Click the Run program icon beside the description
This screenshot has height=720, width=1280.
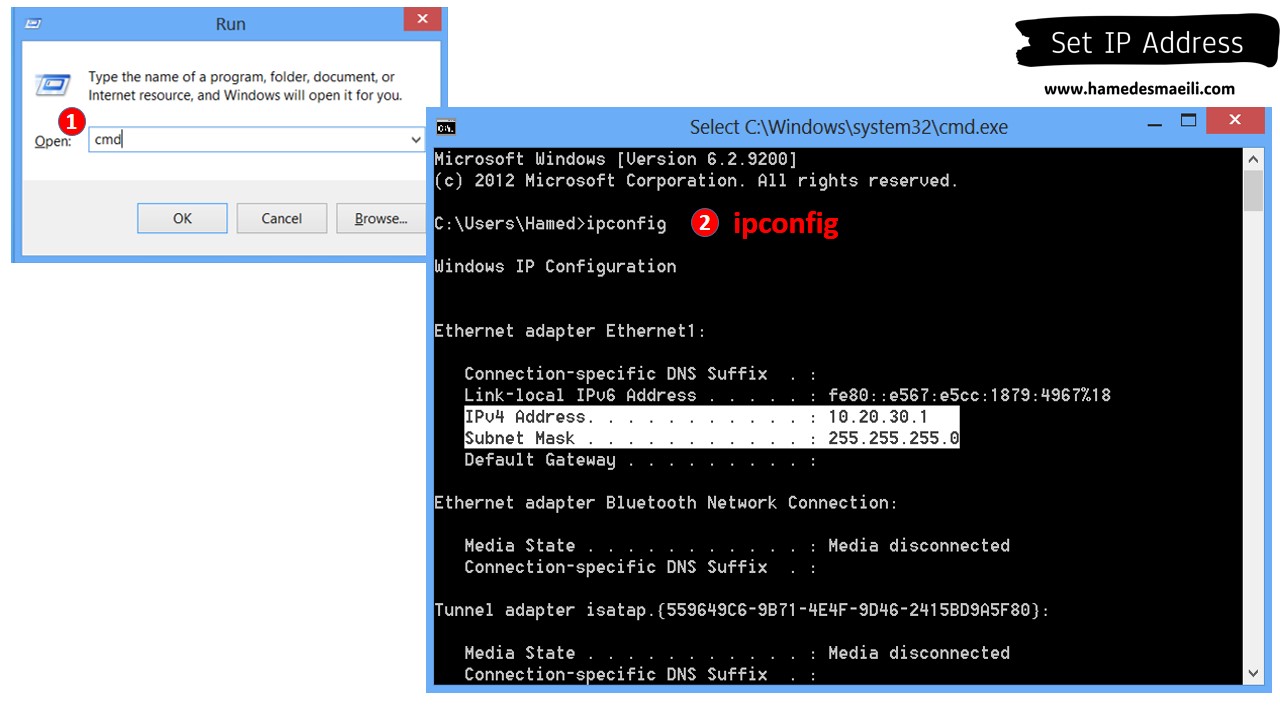[52, 84]
